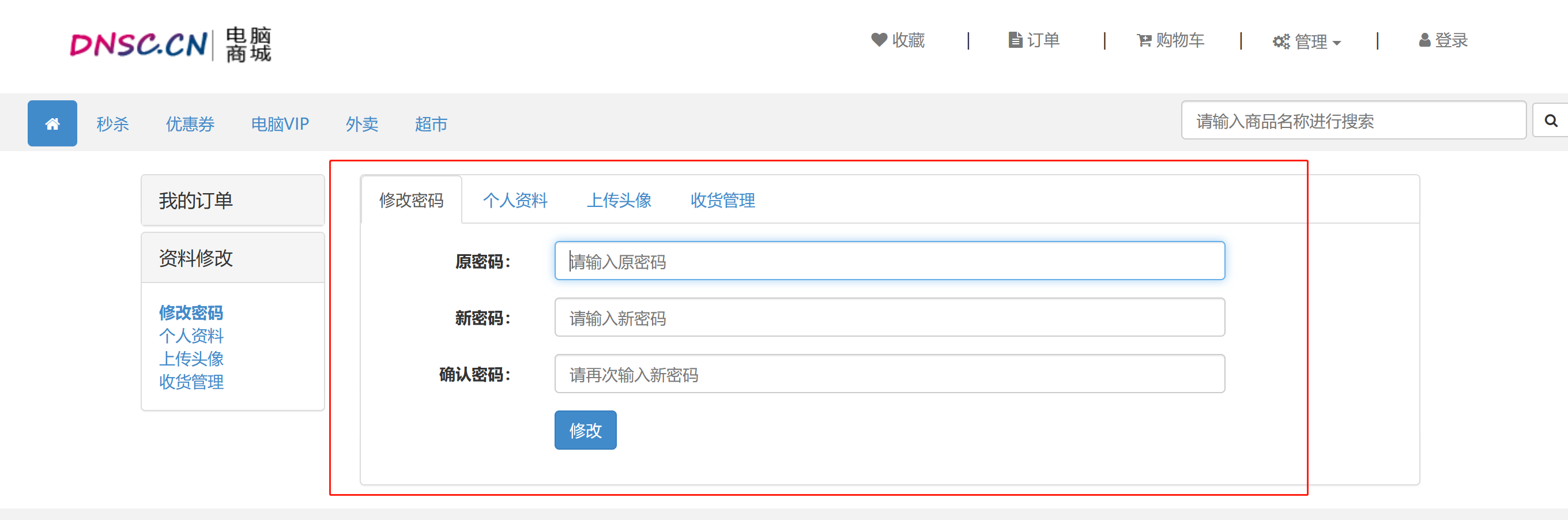
Task: Click the document icon beside 订单
Action: [1015, 40]
